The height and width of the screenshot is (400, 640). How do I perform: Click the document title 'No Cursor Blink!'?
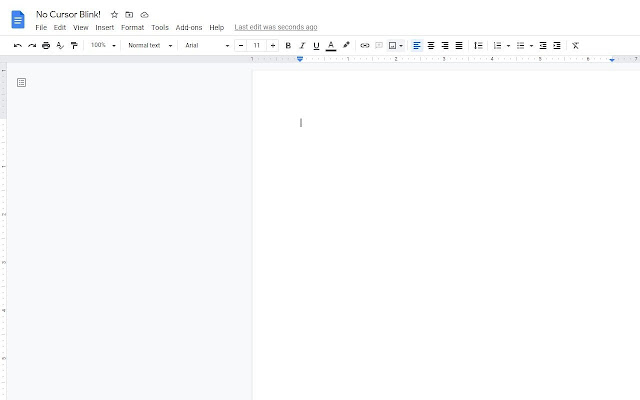tap(68, 15)
